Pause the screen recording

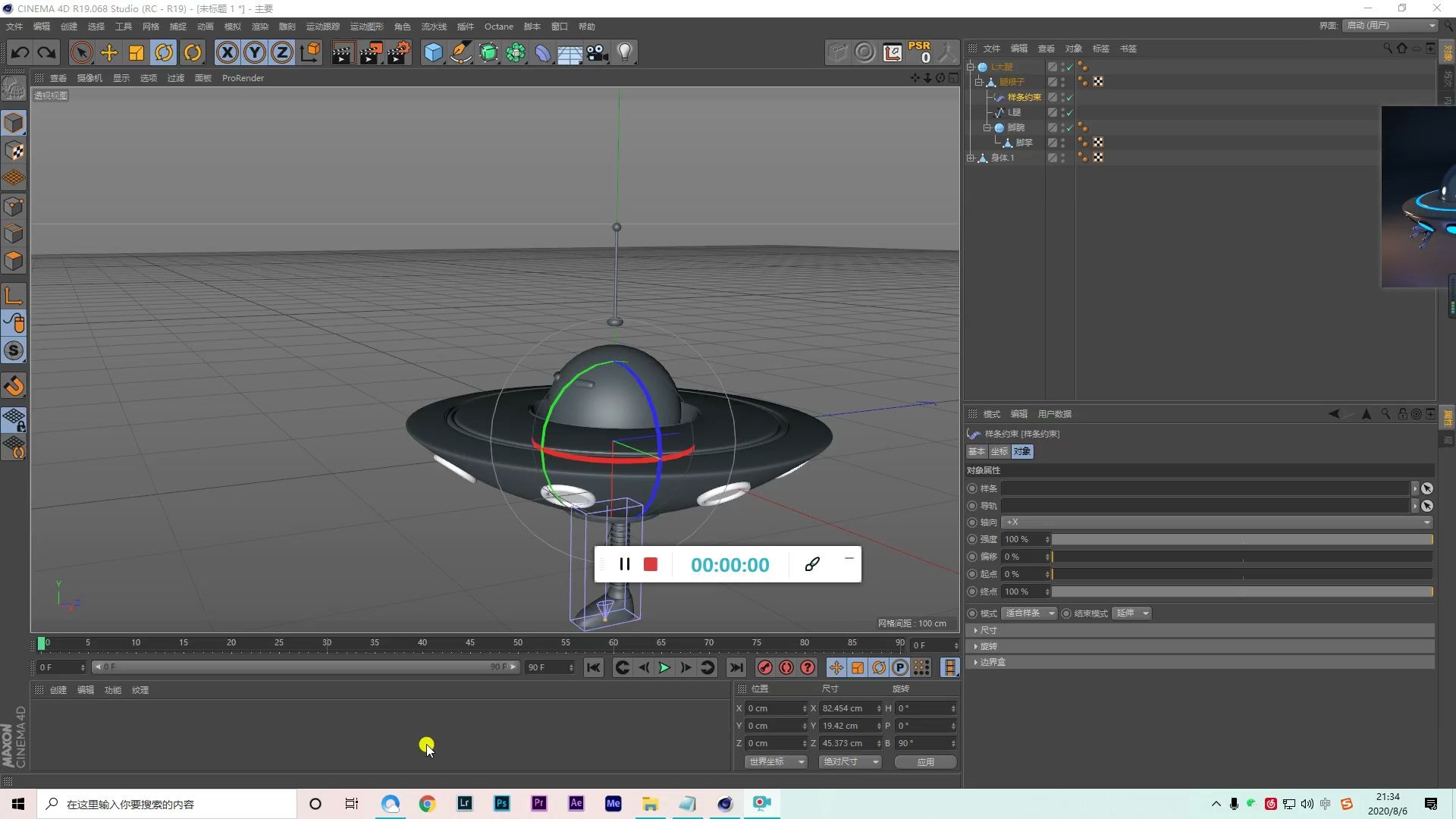point(625,564)
